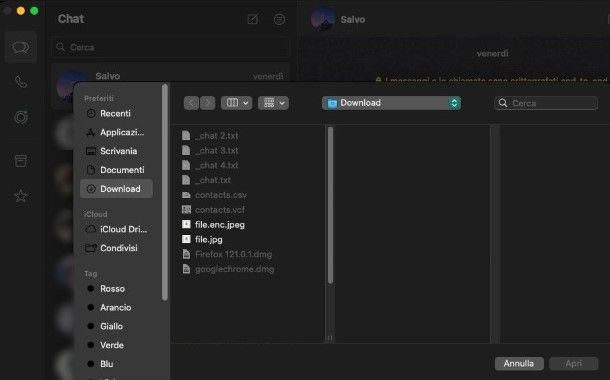
Task: Select the Rosso tag
Action: (x=116, y=289)
